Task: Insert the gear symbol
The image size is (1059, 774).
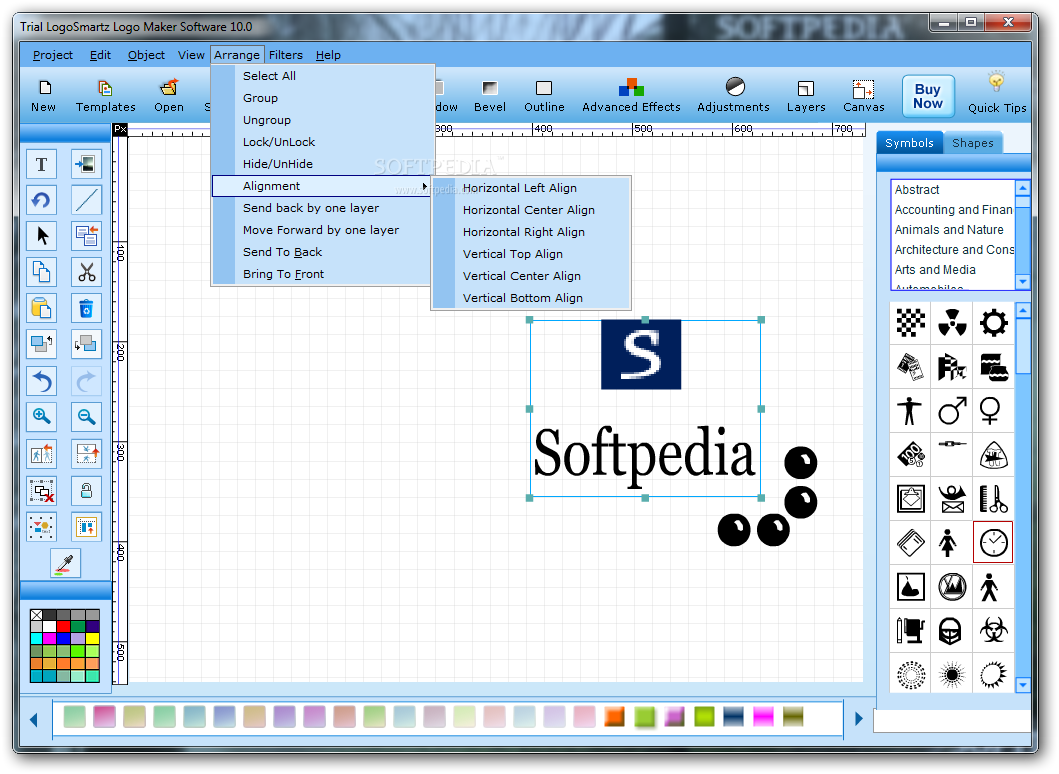Action: pyautogui.click(x=993, y=322)
